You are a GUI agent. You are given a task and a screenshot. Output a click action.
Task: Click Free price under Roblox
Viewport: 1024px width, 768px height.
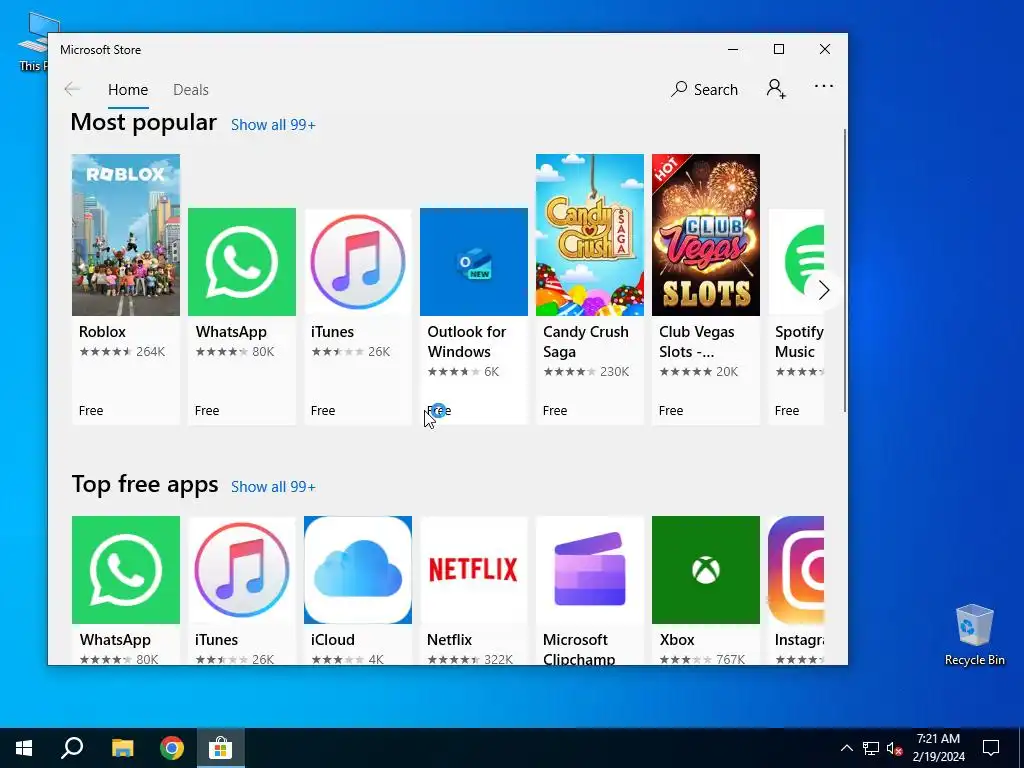click(x=91, y=411)
